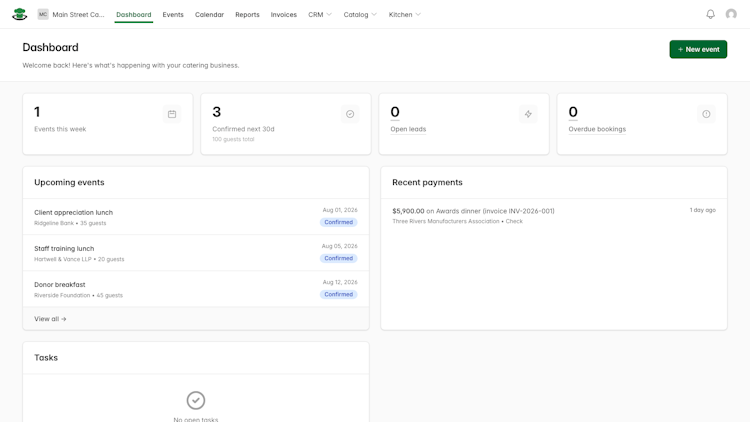750x422 pixels.
Task: Click the alert icon on Overdue bookings card
Action: point(706,114)
